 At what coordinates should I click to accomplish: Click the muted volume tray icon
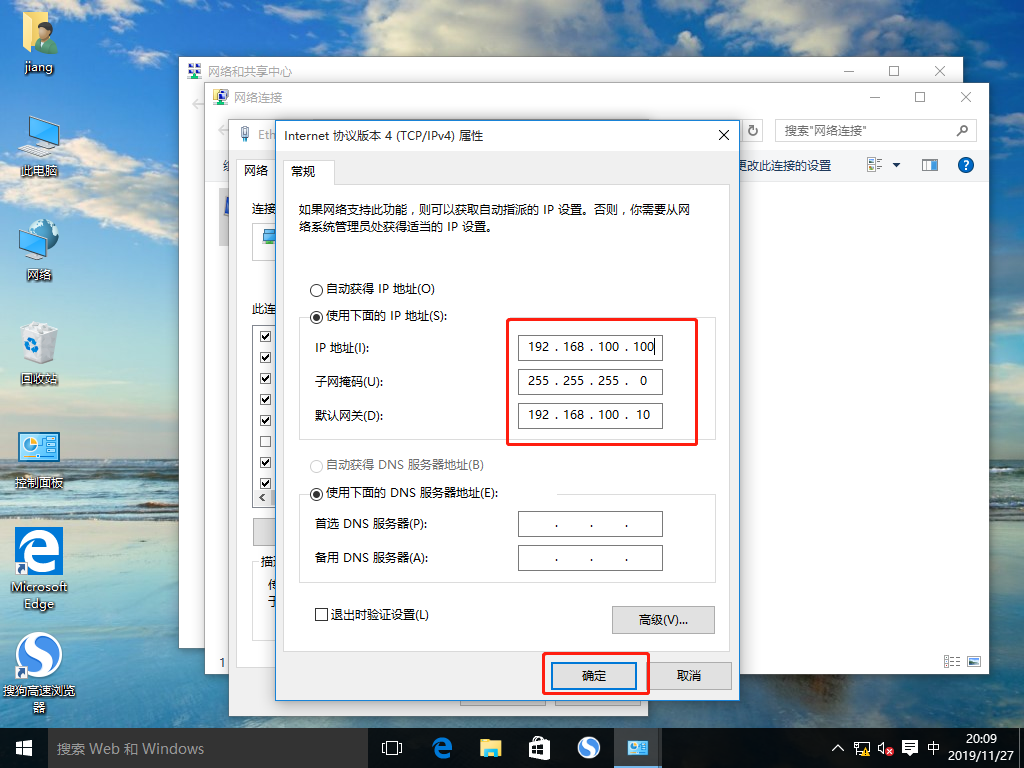pos(886,748)
